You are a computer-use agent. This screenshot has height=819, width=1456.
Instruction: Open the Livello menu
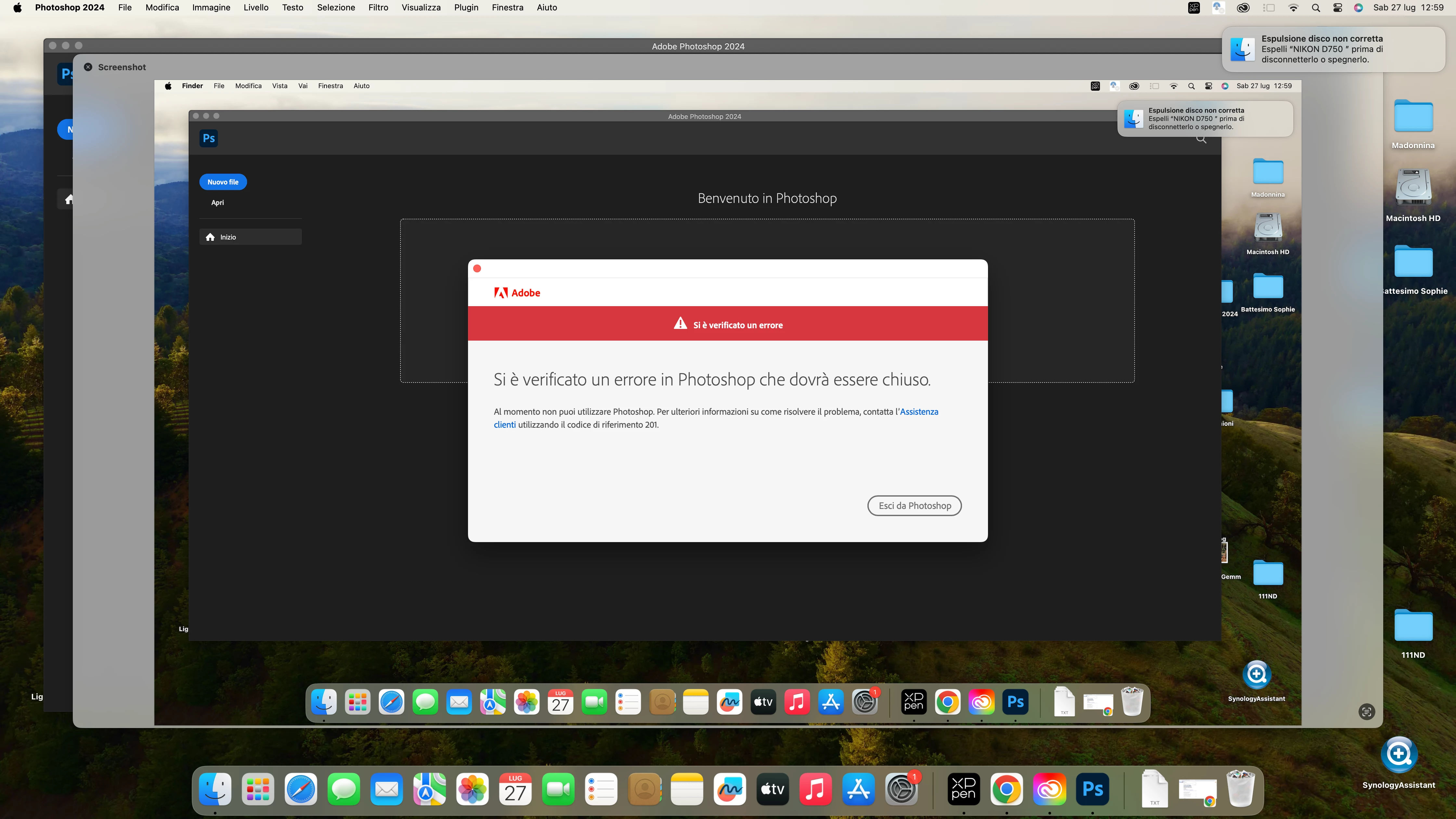pos(255,7)
